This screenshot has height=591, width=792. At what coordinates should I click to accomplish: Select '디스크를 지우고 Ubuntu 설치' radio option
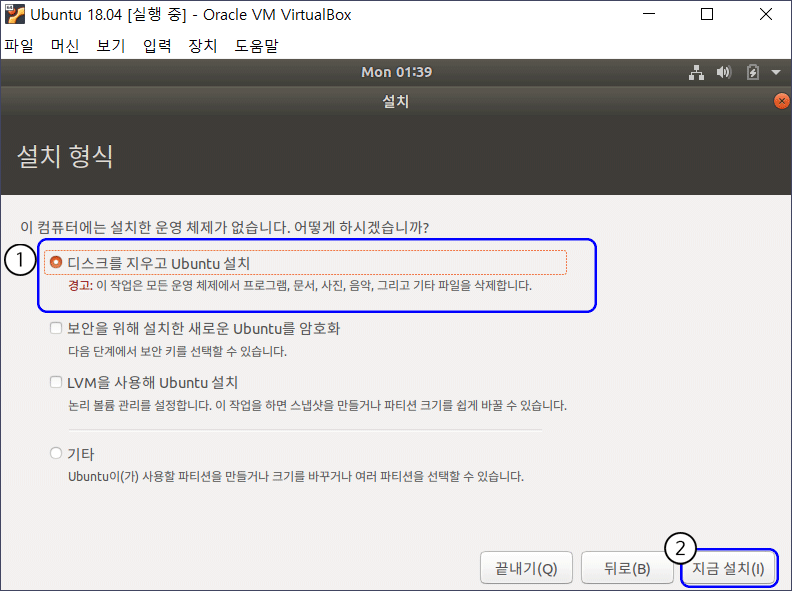[x=56, y=263]
